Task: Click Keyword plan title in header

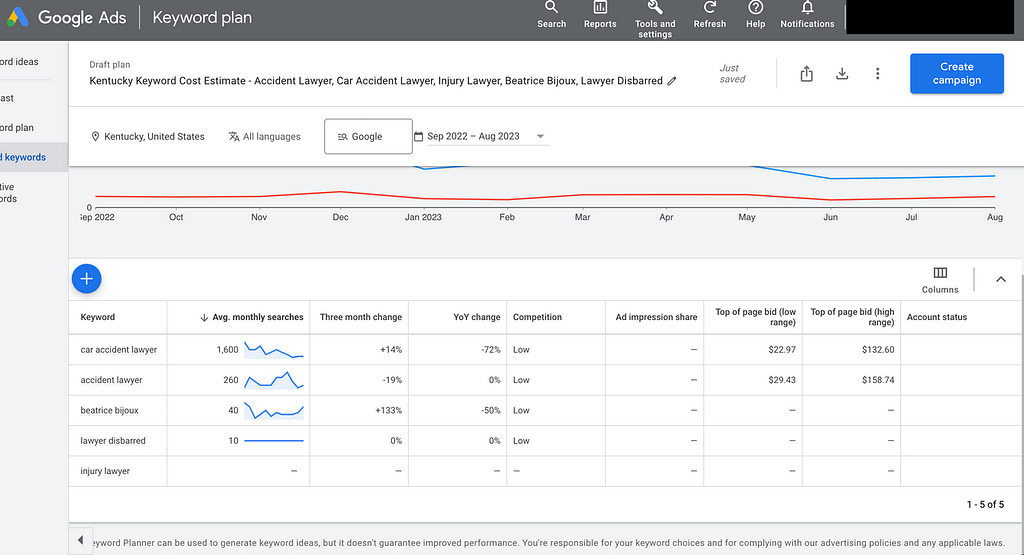Action: tap(202, 18)
